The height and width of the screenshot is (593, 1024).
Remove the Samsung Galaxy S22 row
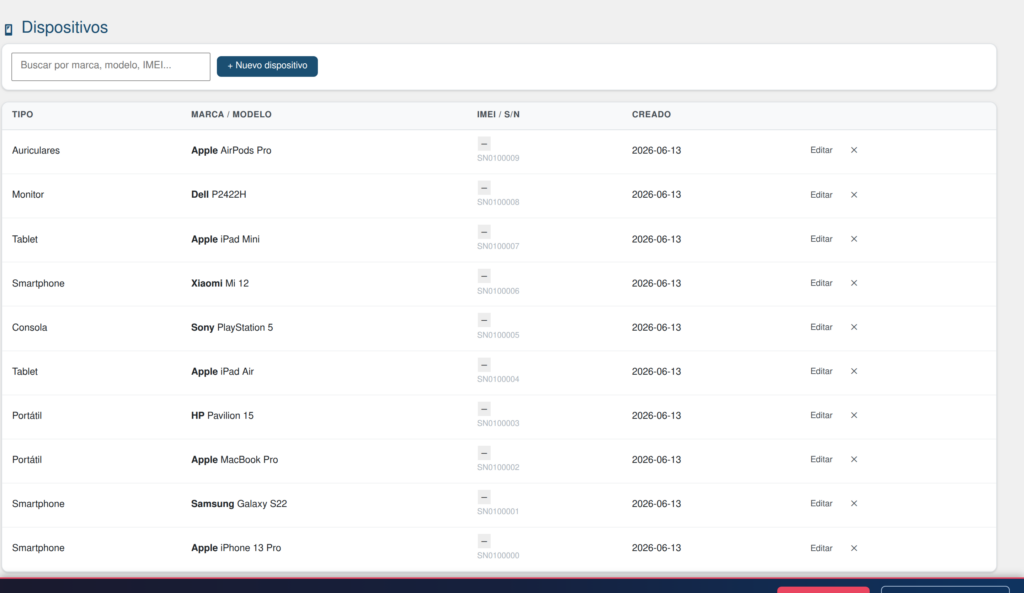(854, 504)
